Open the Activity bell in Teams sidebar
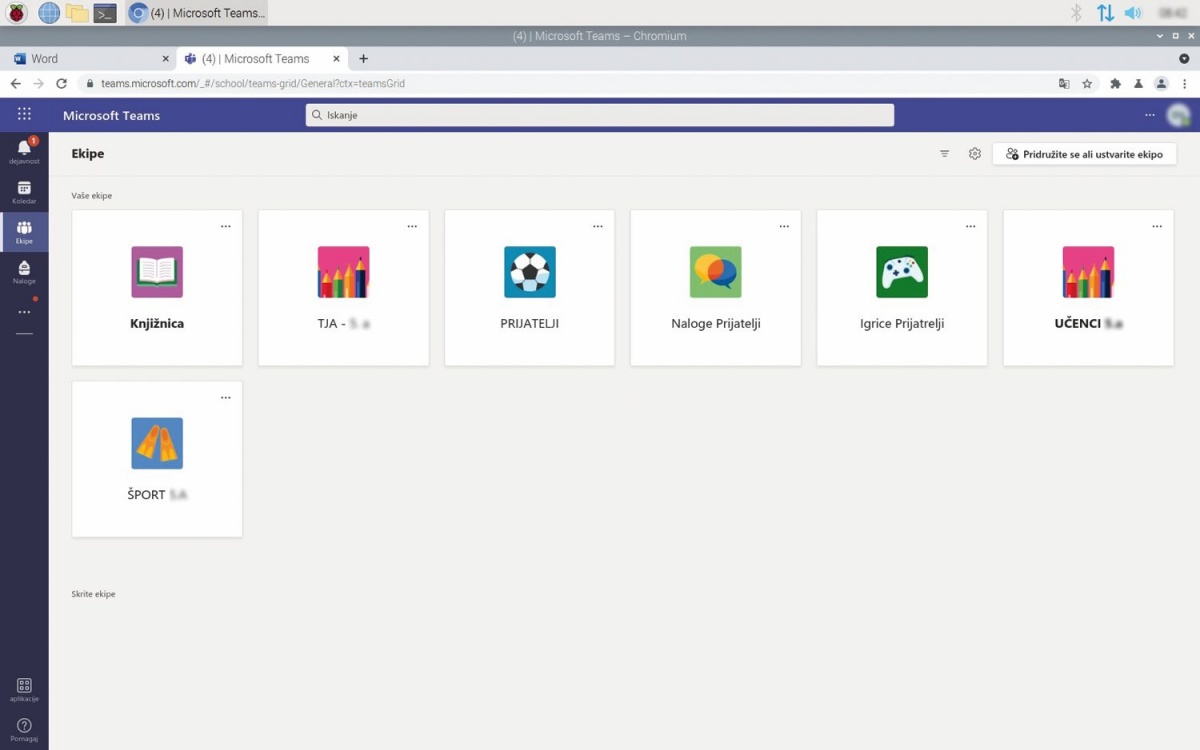 [x=24, y=151]
